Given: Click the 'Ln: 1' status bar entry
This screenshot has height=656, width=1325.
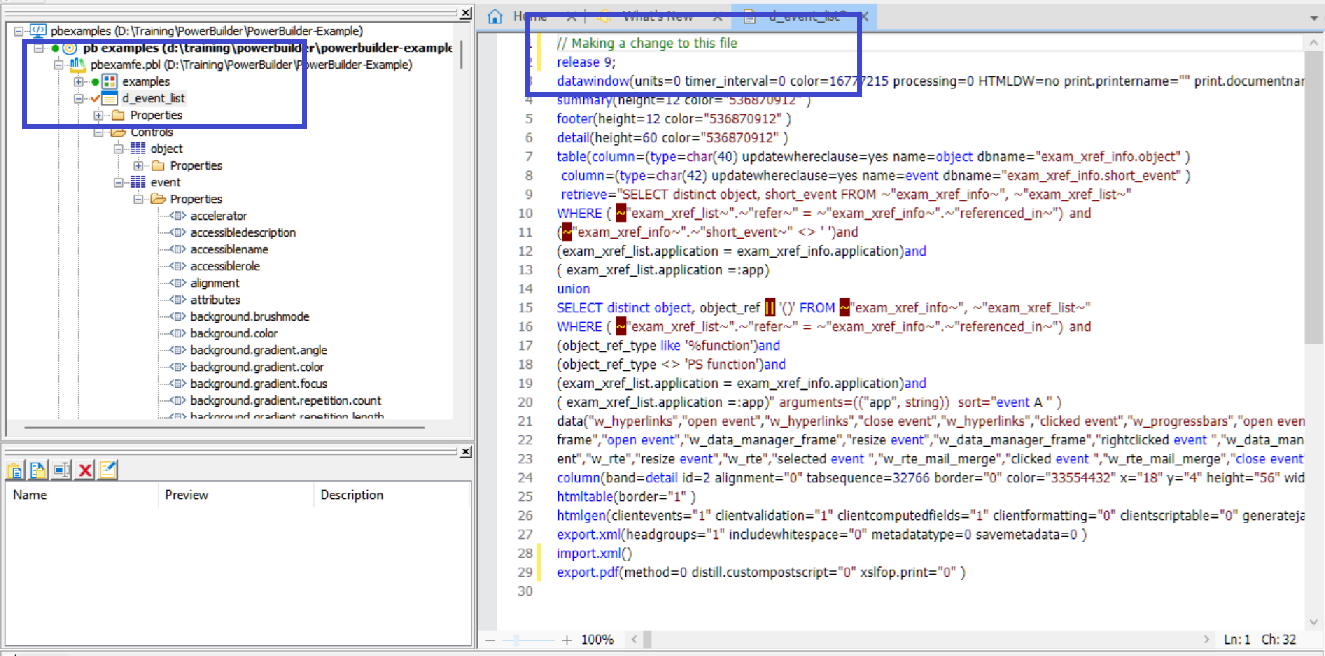Looking at the screenshot, I should [1238, 639].
